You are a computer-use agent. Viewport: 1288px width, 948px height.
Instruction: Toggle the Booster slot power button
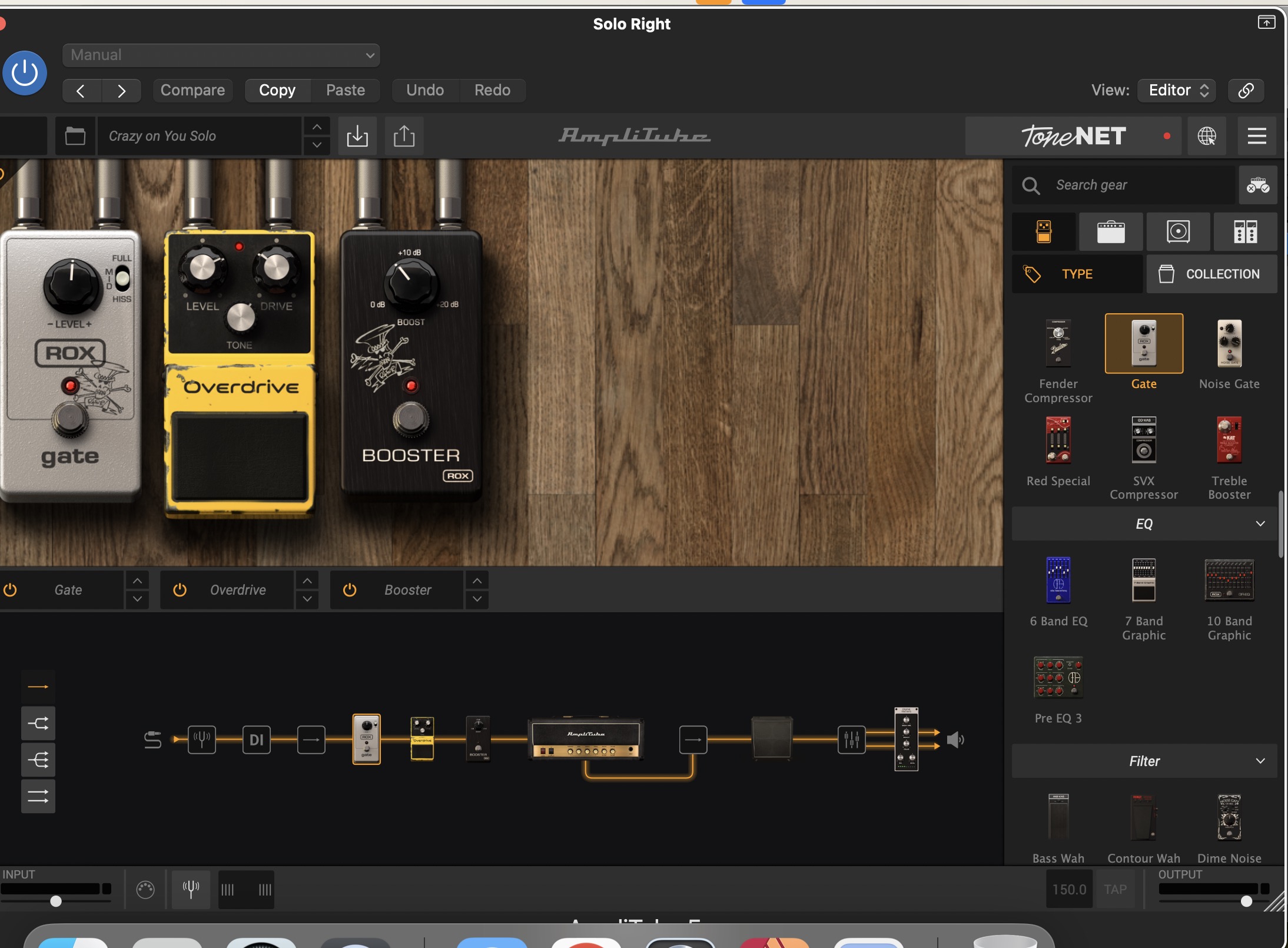(x=350, y=589)
